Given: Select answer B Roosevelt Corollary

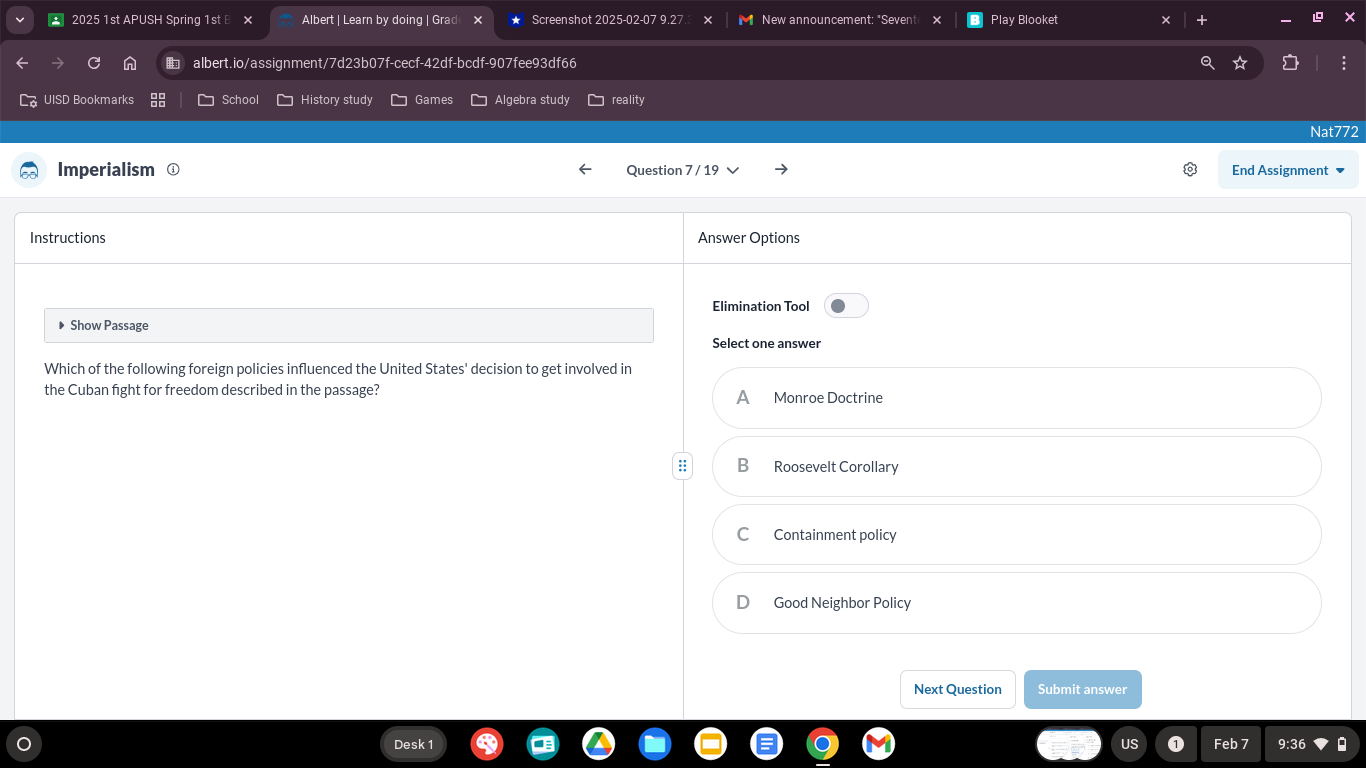Looking at the screenshot, I should click(x=1016, y=466).
